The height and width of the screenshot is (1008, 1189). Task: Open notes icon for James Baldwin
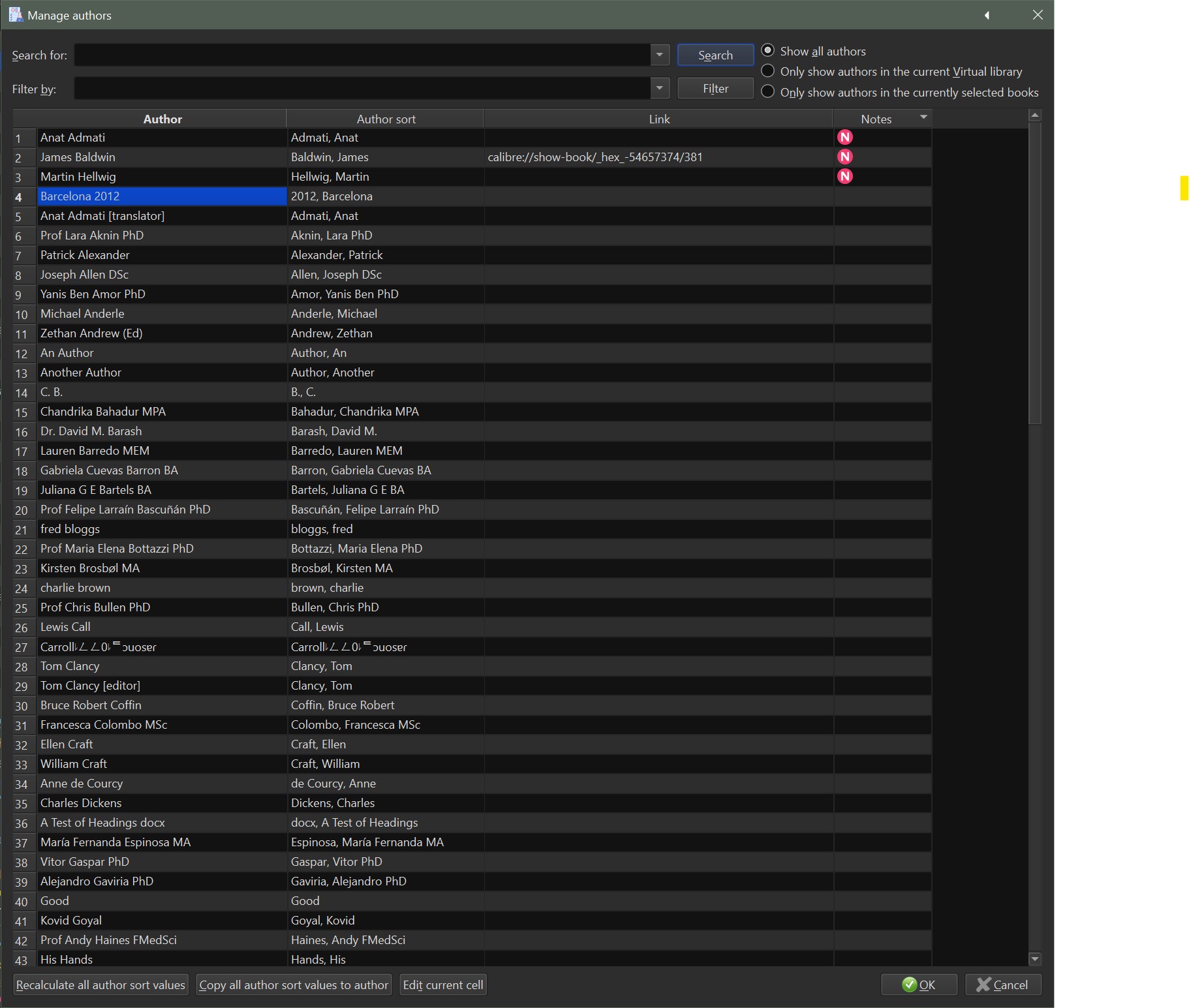pyautogui.click(x=845, y=157)
